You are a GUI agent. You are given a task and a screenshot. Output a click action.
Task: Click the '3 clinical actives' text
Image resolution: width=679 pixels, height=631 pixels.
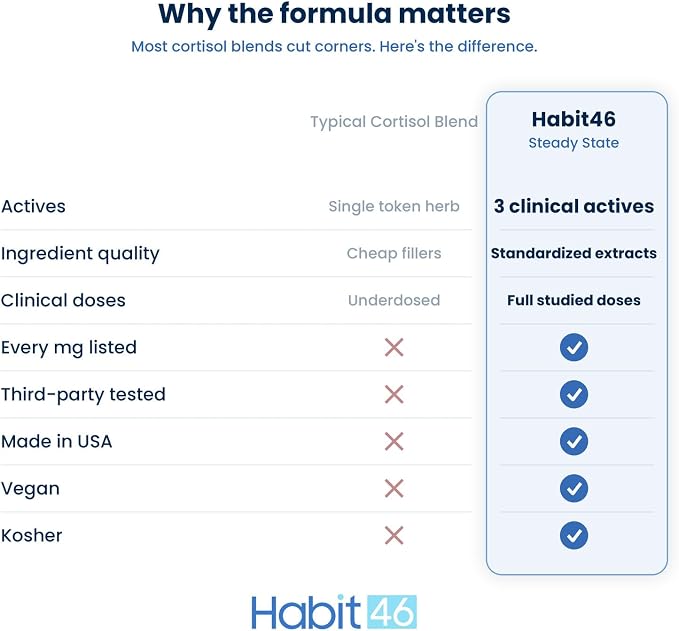(x=574, y=206)
